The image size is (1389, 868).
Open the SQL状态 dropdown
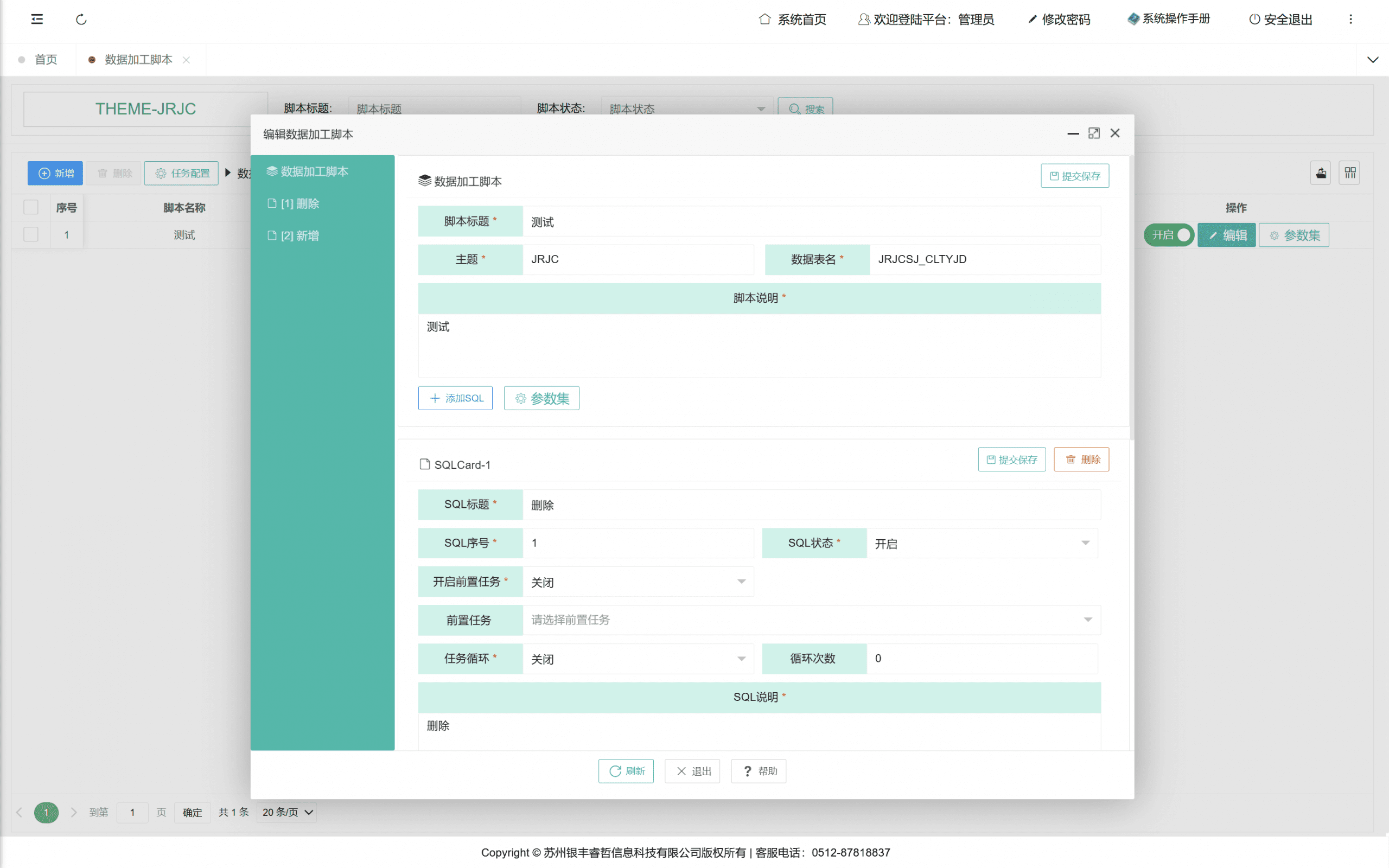(x=982, y=543)
